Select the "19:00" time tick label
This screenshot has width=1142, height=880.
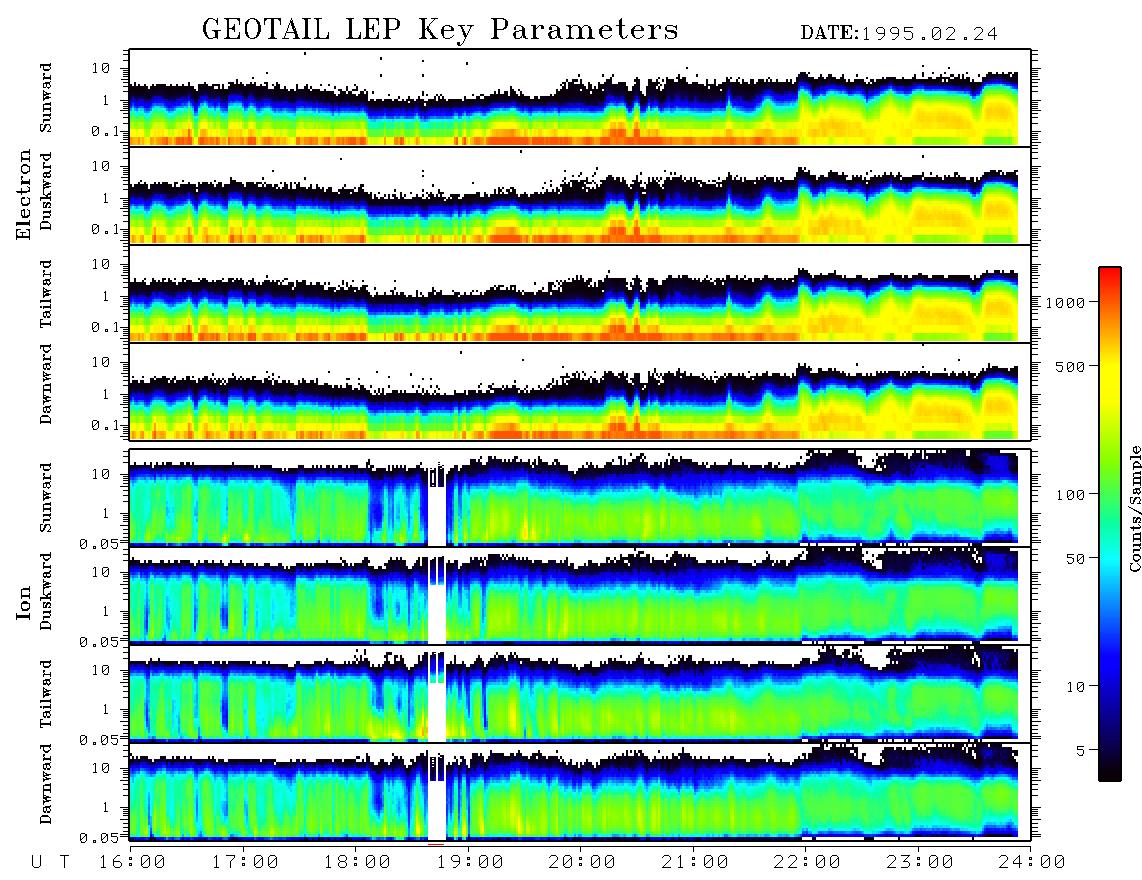[x=470, y=862]
